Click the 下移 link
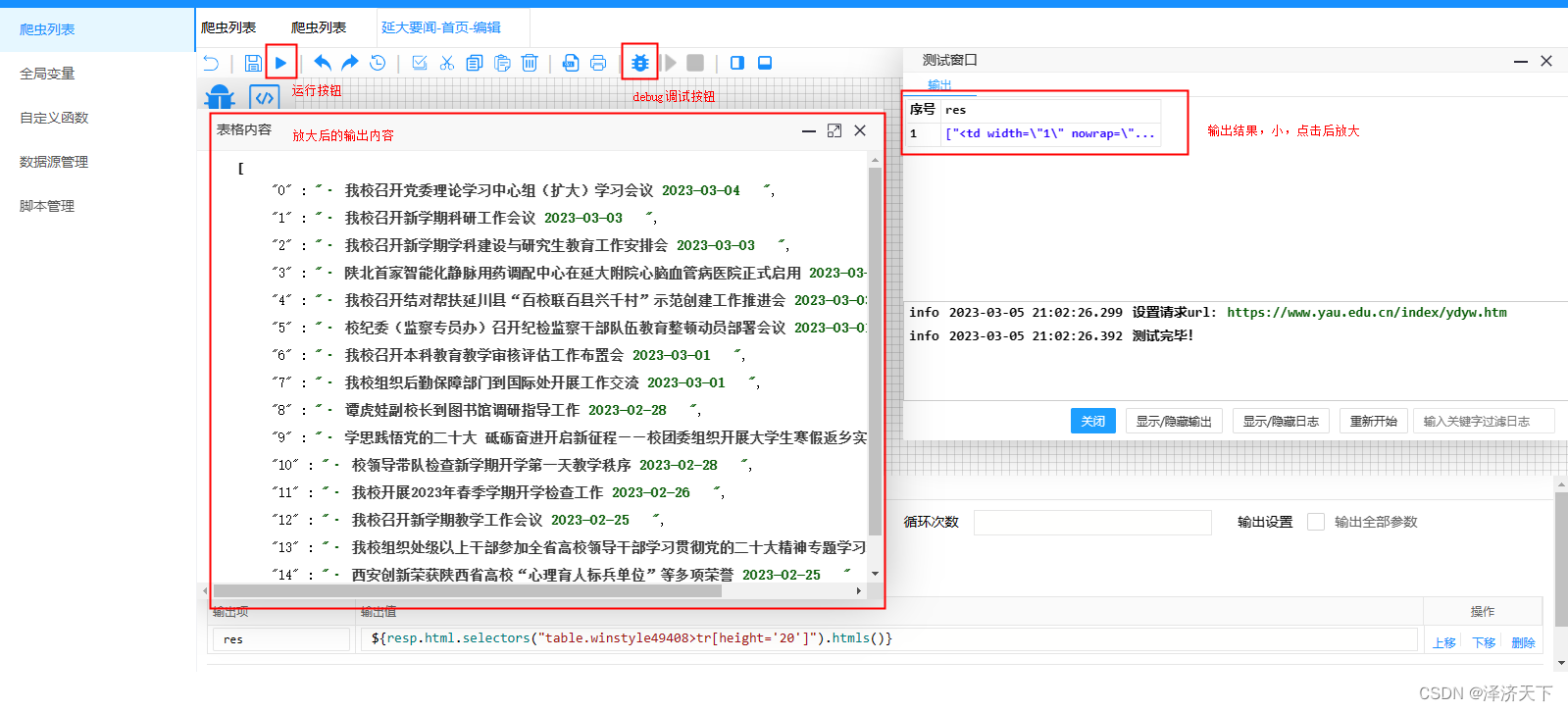The image size is (1568, 711). [x=1484, y=643]
